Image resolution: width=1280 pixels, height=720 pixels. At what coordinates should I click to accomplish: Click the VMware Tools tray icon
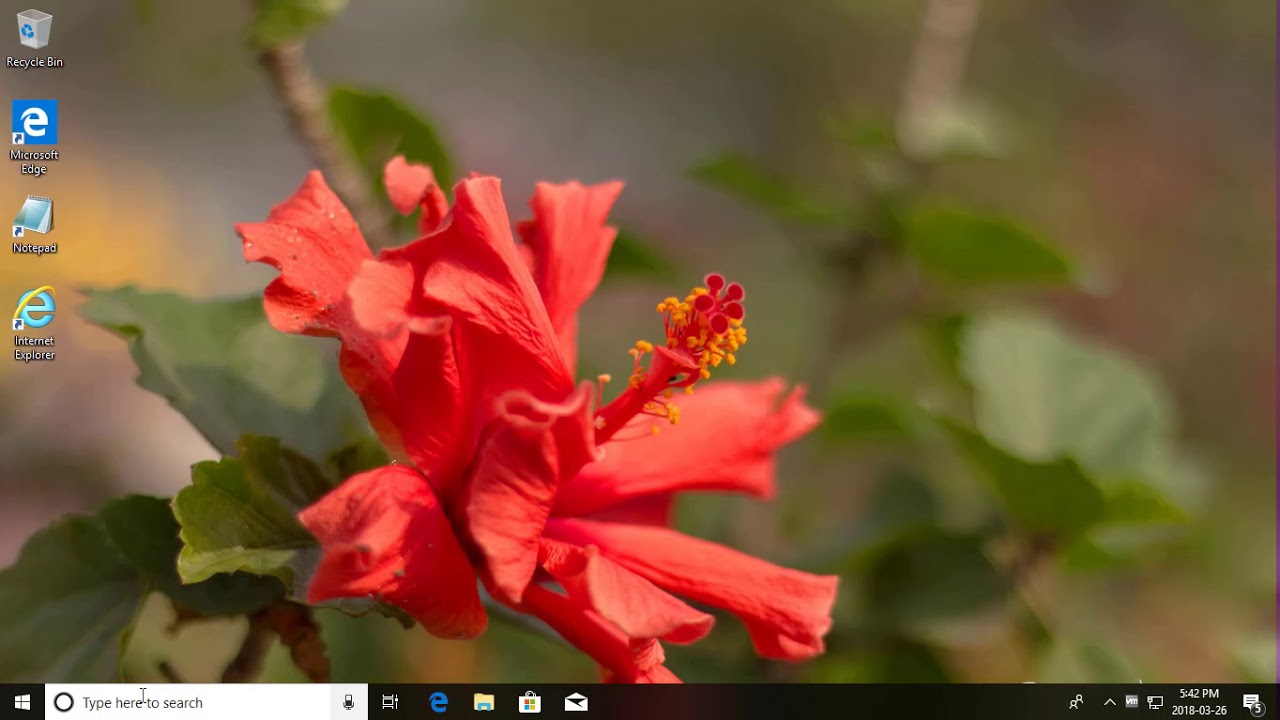point(1132,702)
